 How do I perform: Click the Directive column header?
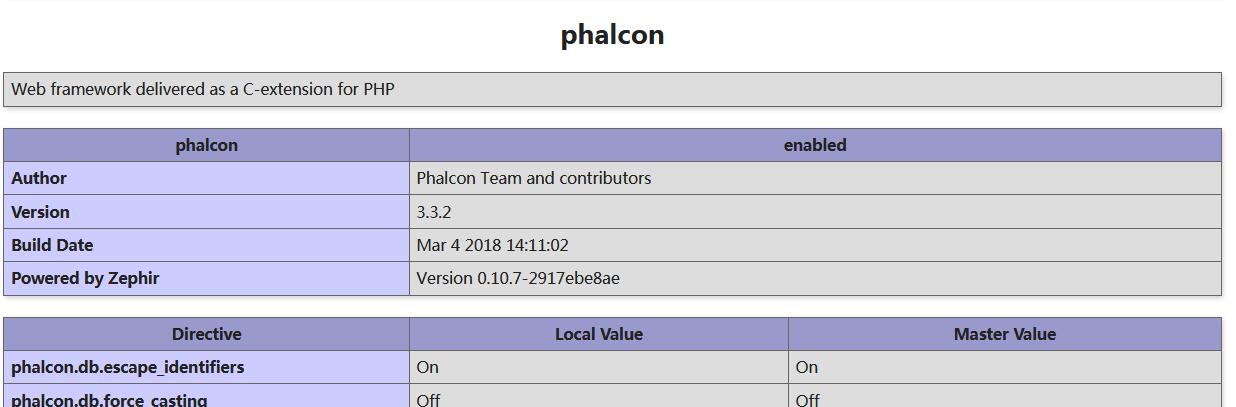pos(206,334)
